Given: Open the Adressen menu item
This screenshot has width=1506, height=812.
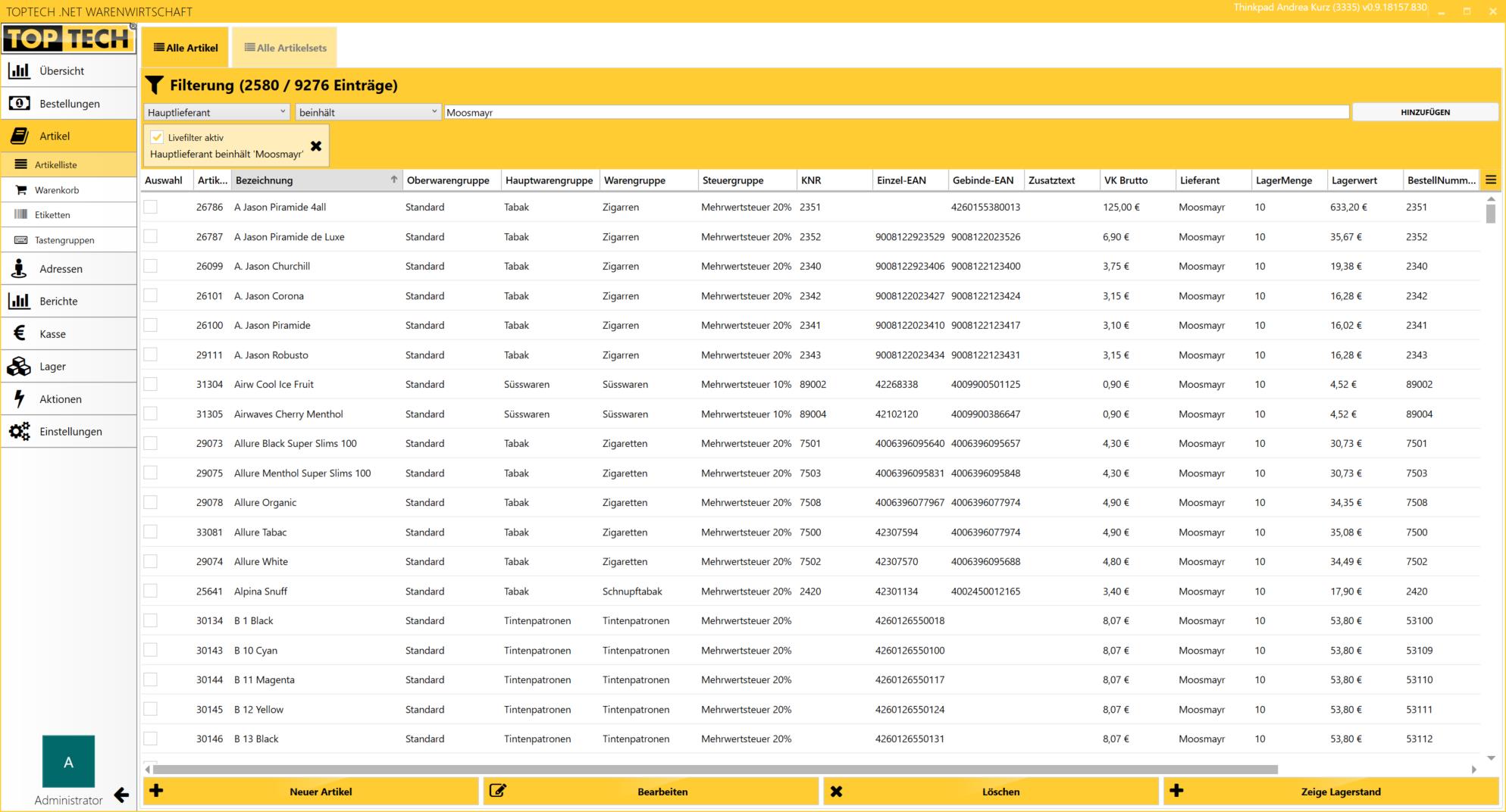Looking at the screenshot, I should point(68,268).
